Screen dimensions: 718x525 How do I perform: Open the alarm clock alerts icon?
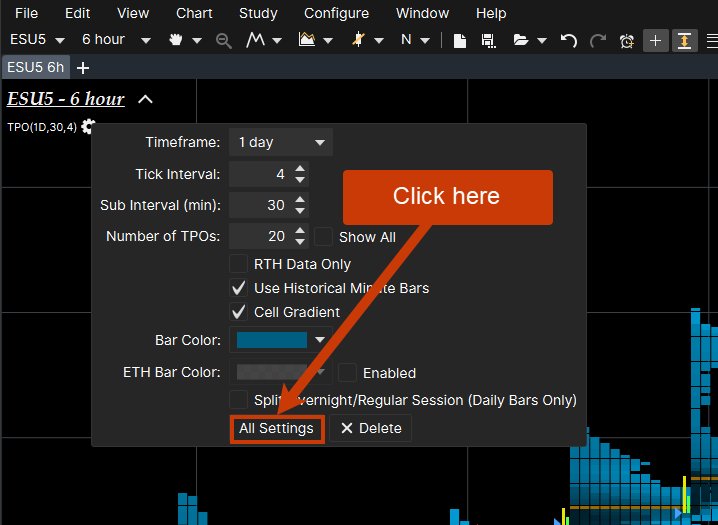[627, 41]
